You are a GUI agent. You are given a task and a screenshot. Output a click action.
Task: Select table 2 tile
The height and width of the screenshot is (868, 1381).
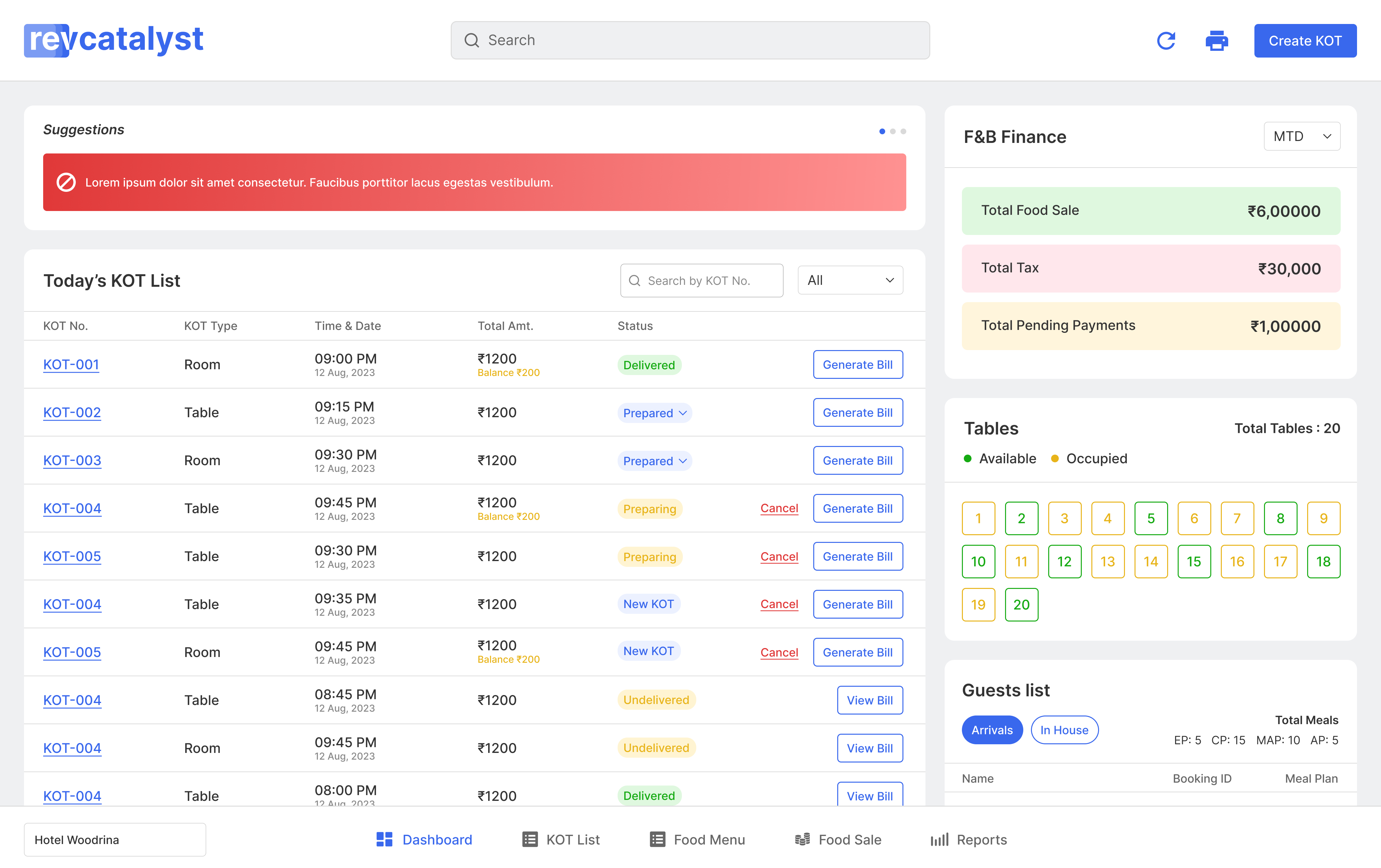click(x=1021, y=519)
